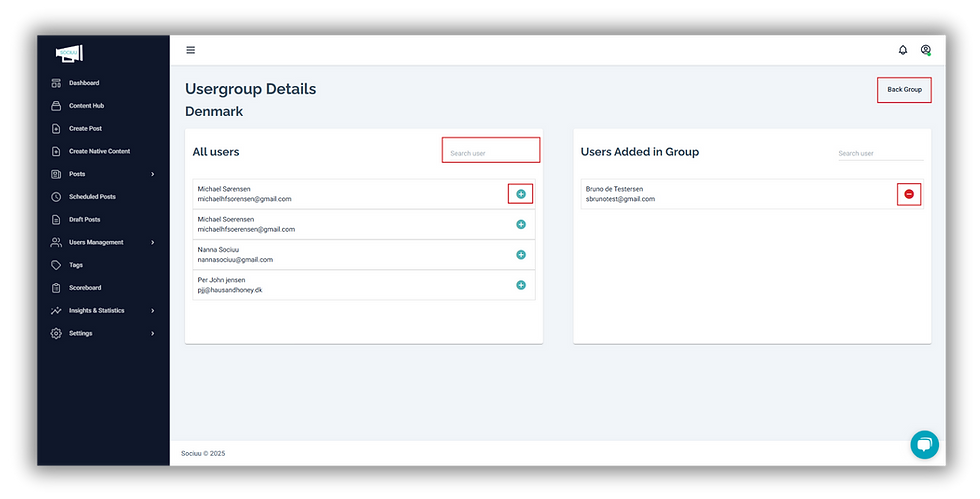
Task: Click the Posts sidebar icon
Action: point(56,174)
